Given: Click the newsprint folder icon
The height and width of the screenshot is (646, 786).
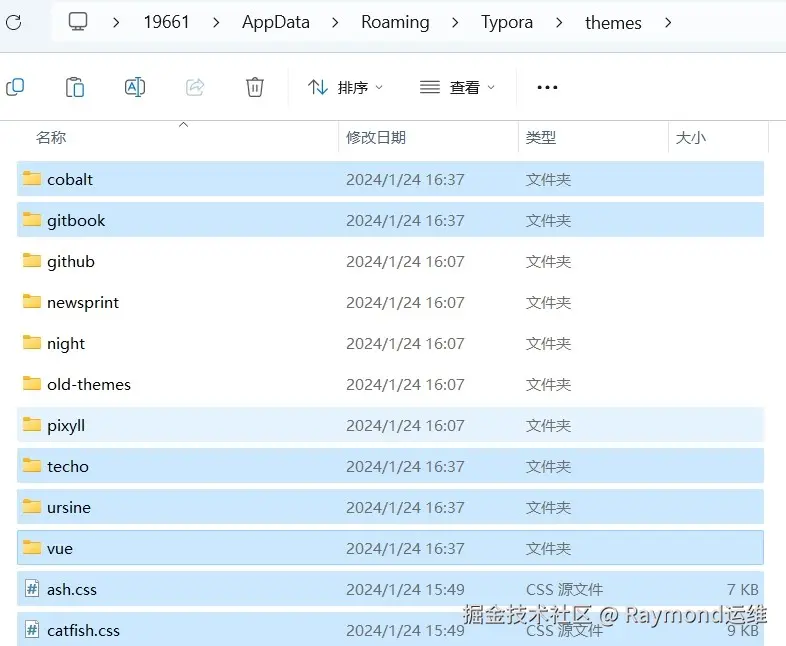Looking at the screenshot, I should (32, 301).
